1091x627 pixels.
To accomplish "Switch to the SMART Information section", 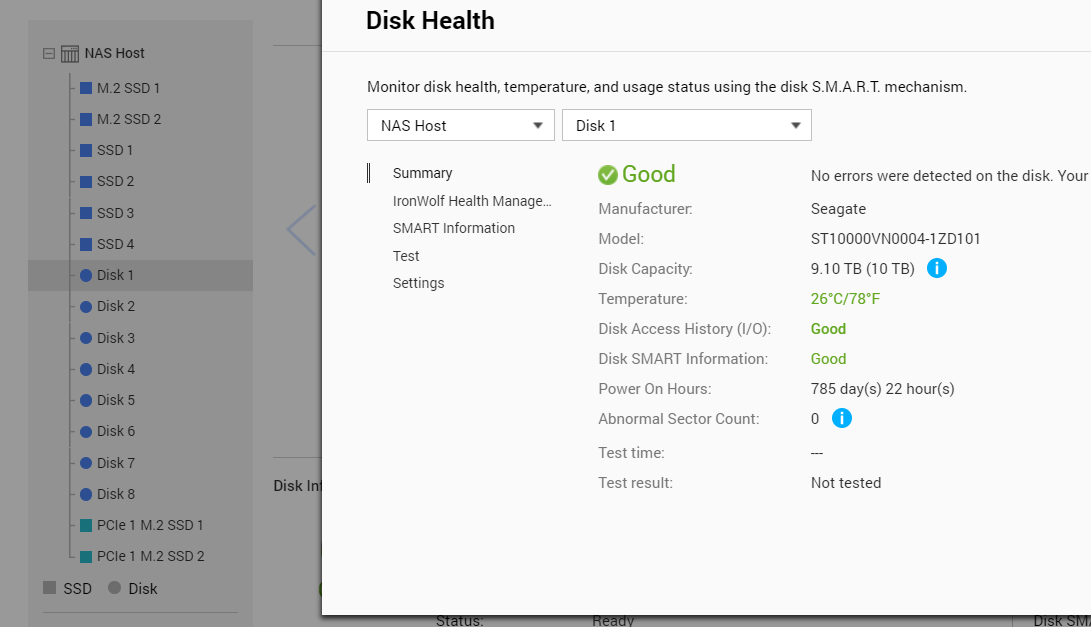I will (454, 228).
